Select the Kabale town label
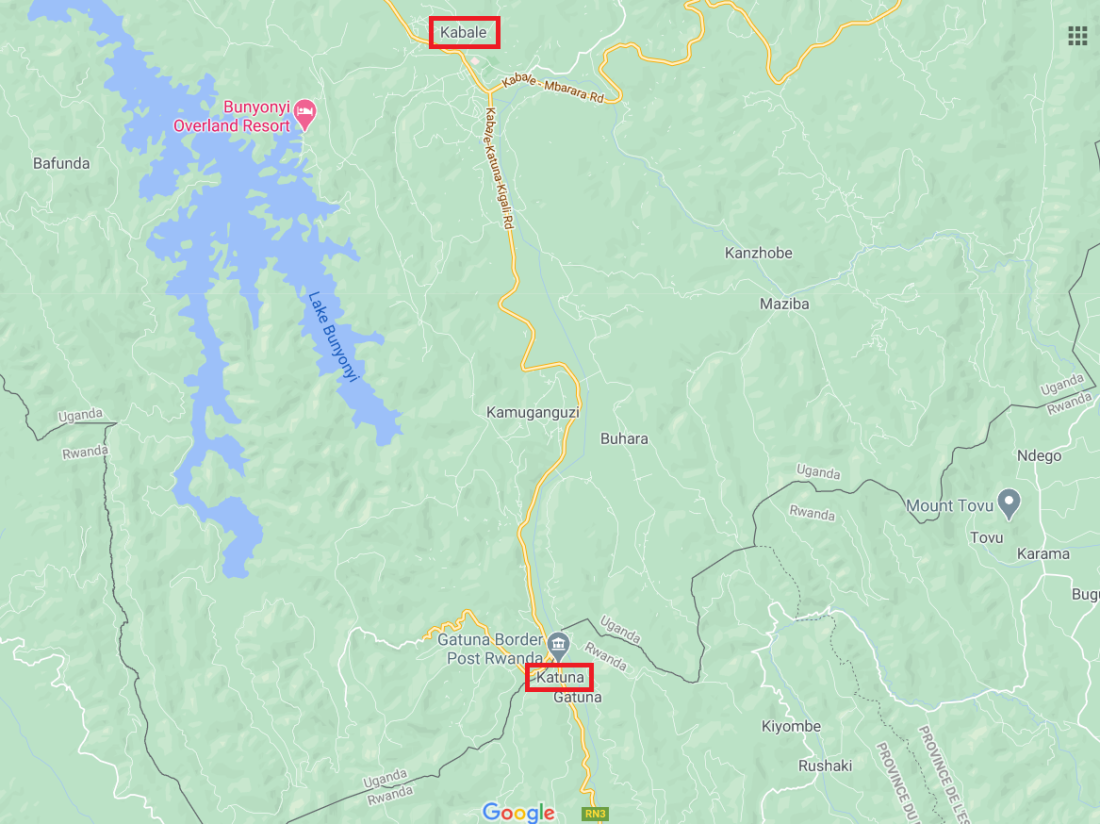1100x824 pixels. click(463, 32)
